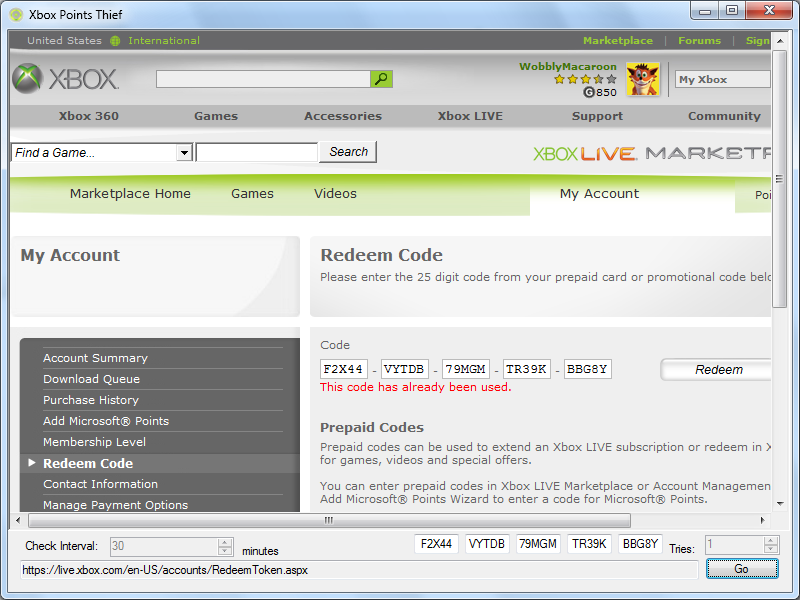Click the green magnifier search icon
The height and width of the screenshot is (600, 800).
[381, 79]
